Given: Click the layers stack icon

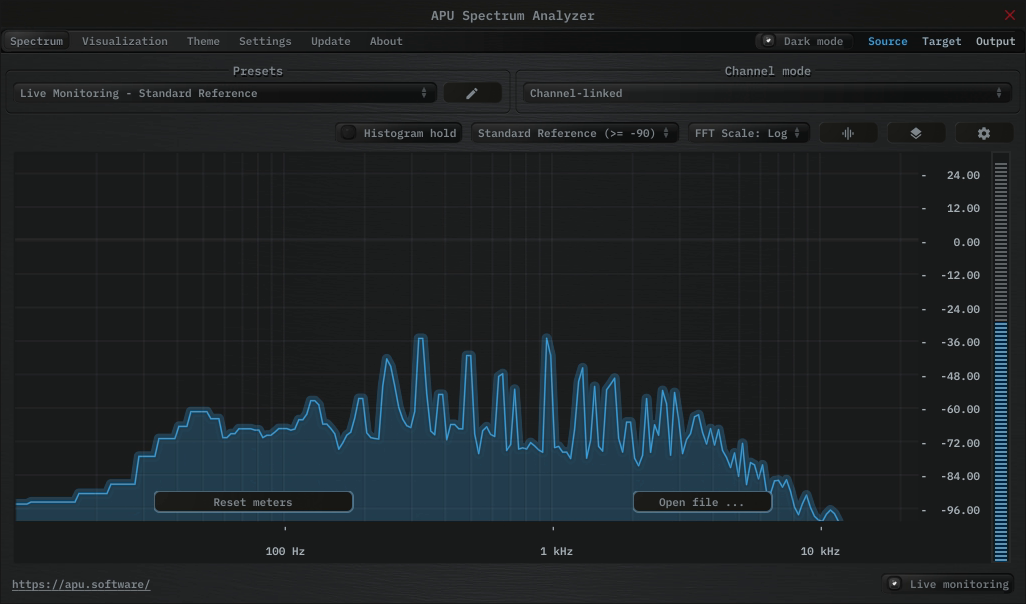Looking at the screenshot, I should (915, 133).
